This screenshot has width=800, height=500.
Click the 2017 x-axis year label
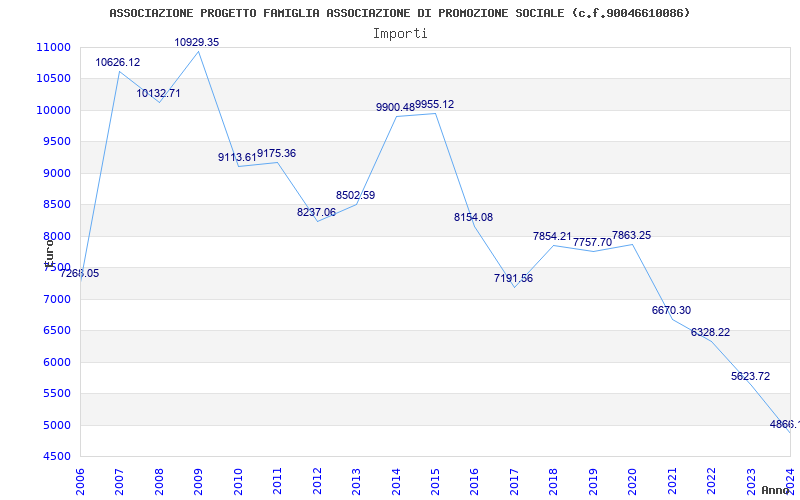click(x=514, y=481)
